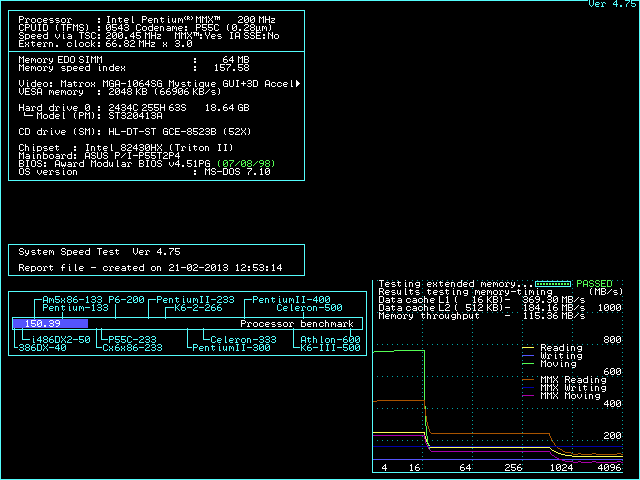This screenshot has width=640, height=480.
Task: Click the Extern. clock 66.82 MHz x 3.0 line
Action: coord(105,44)
